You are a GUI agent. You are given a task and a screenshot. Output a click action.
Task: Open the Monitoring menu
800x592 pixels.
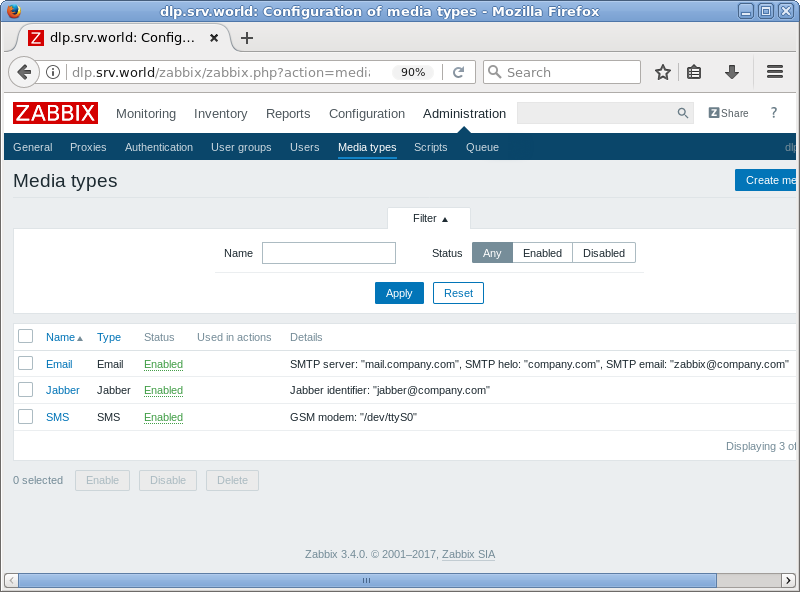[x=146, y=113]
